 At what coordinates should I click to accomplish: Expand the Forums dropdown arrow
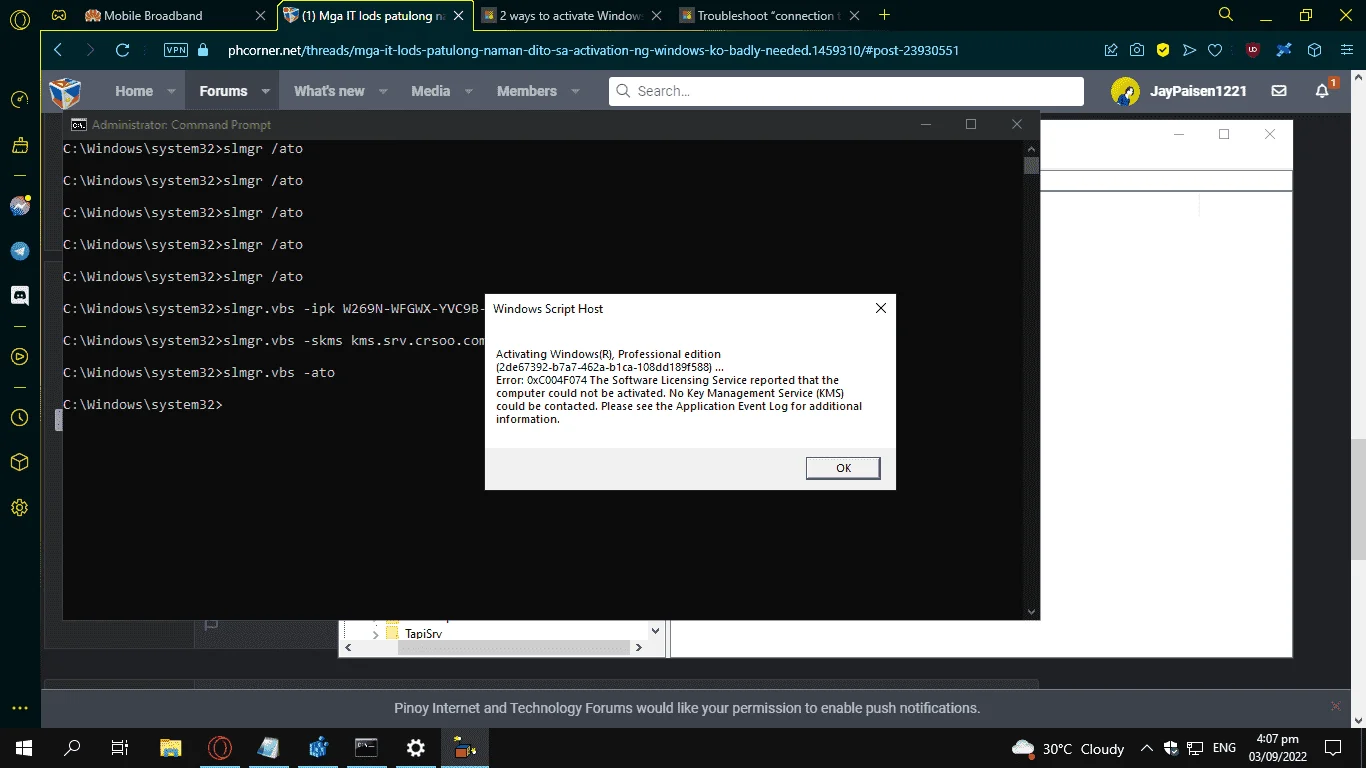[265, 91]
